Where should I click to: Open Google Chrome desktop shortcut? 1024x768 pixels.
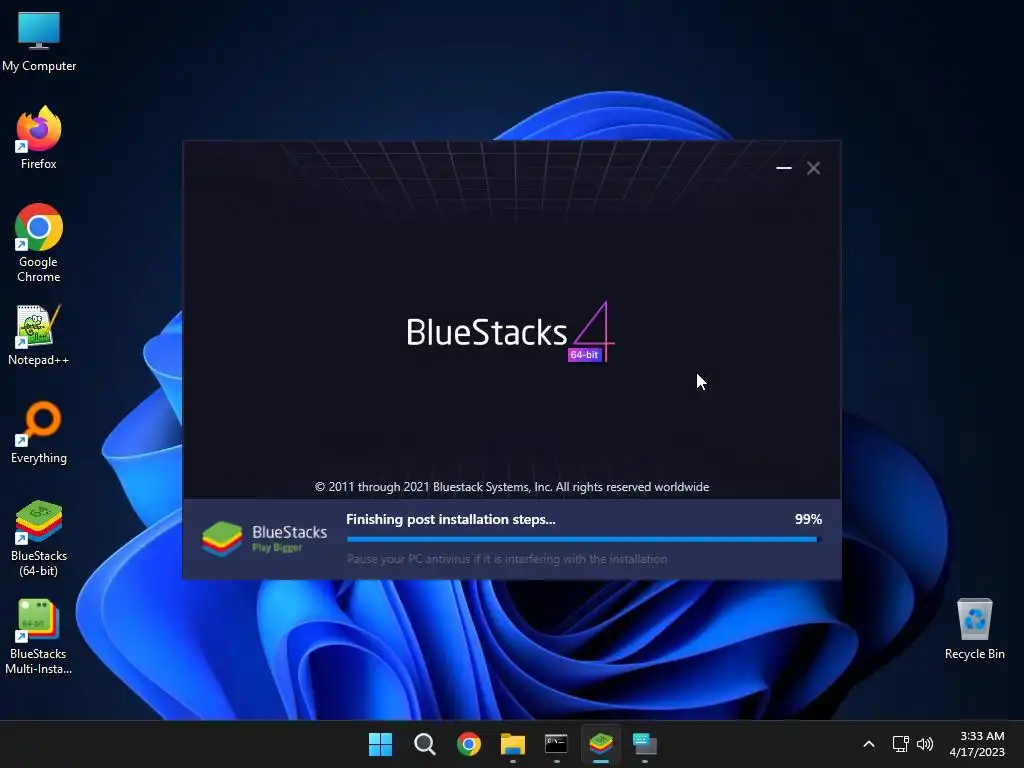(x=39, y=243)
